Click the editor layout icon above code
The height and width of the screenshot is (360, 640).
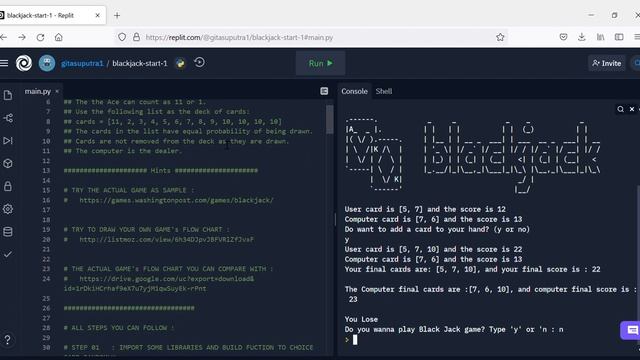[x=324, y=91]
